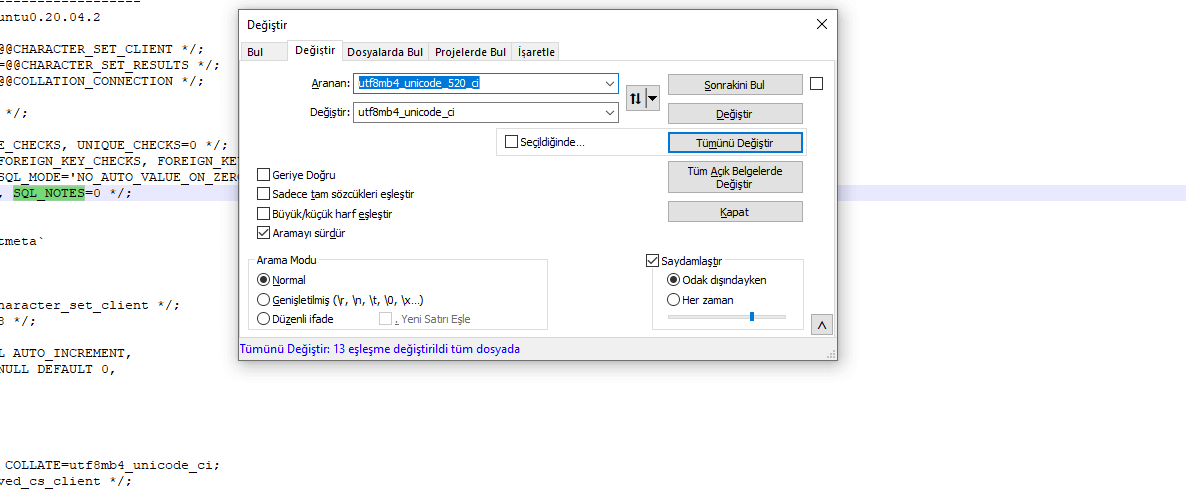Screen dimensions: 1186x500
Task: Collapse the dialog with the caret button
Action: (x=822, y=325)
